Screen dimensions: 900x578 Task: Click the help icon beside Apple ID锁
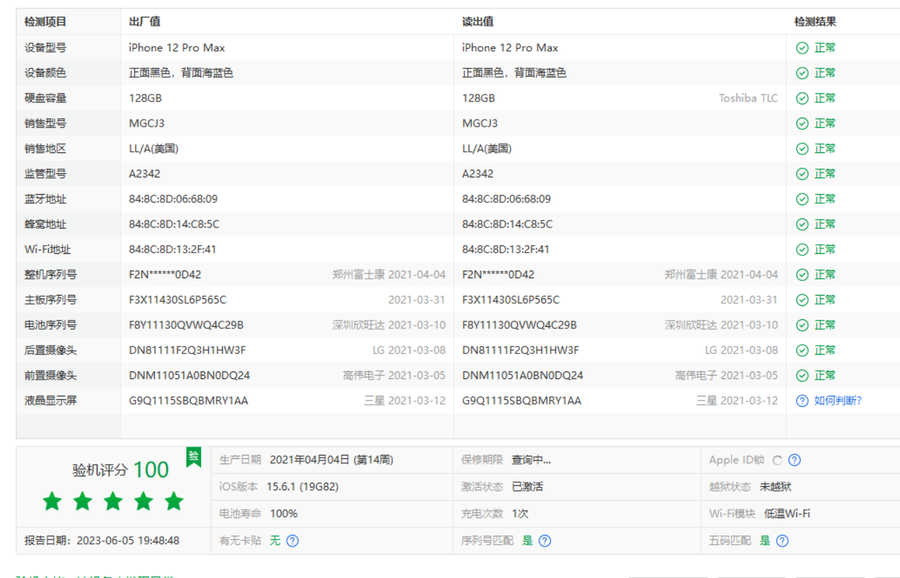794,460
